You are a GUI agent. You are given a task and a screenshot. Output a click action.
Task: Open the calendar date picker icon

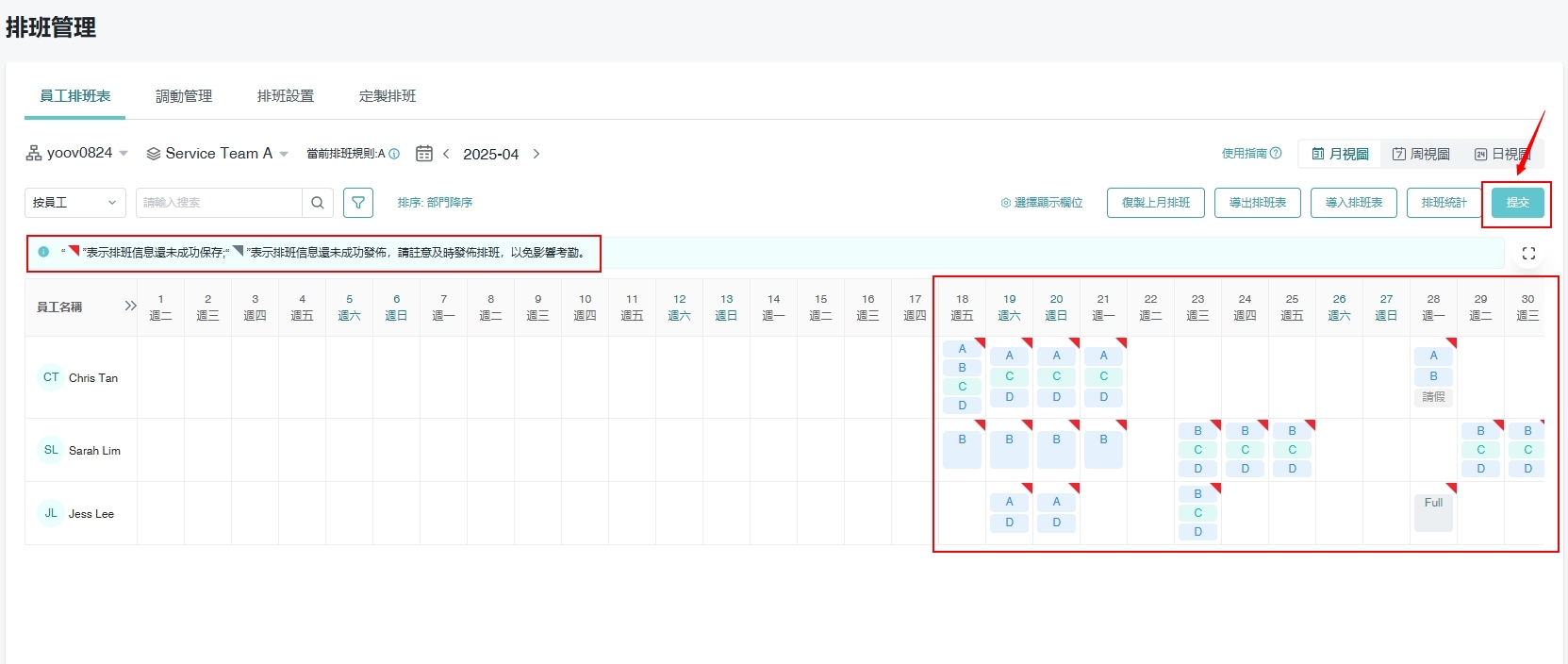coord(424,154)
